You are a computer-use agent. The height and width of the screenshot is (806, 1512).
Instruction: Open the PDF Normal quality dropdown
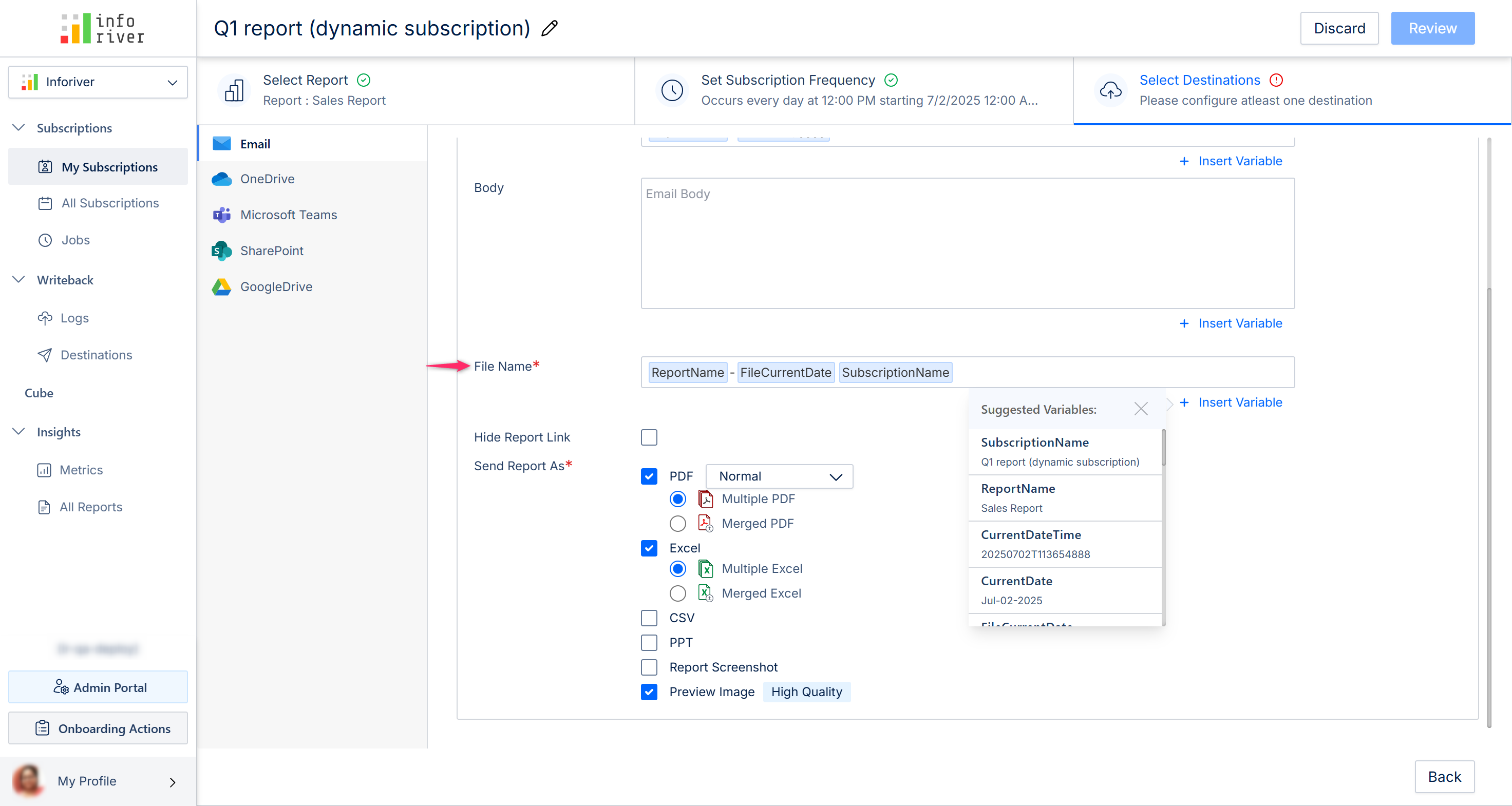pos(779,476)
